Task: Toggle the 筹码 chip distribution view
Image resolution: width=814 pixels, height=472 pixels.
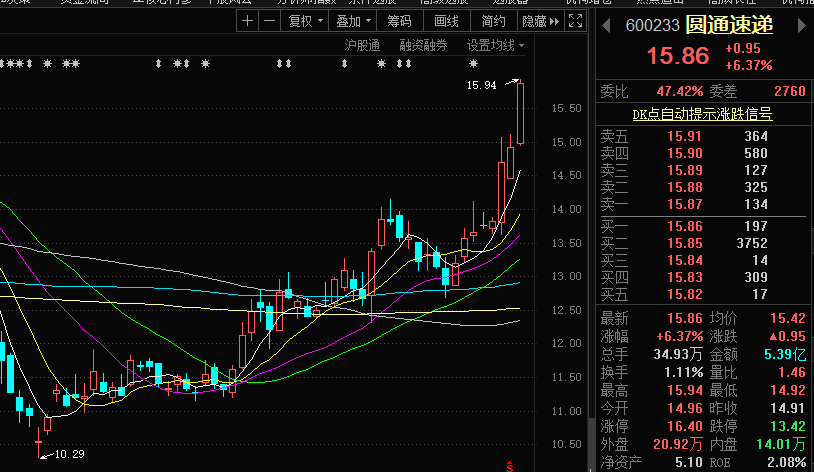Action: pos(399,21)
